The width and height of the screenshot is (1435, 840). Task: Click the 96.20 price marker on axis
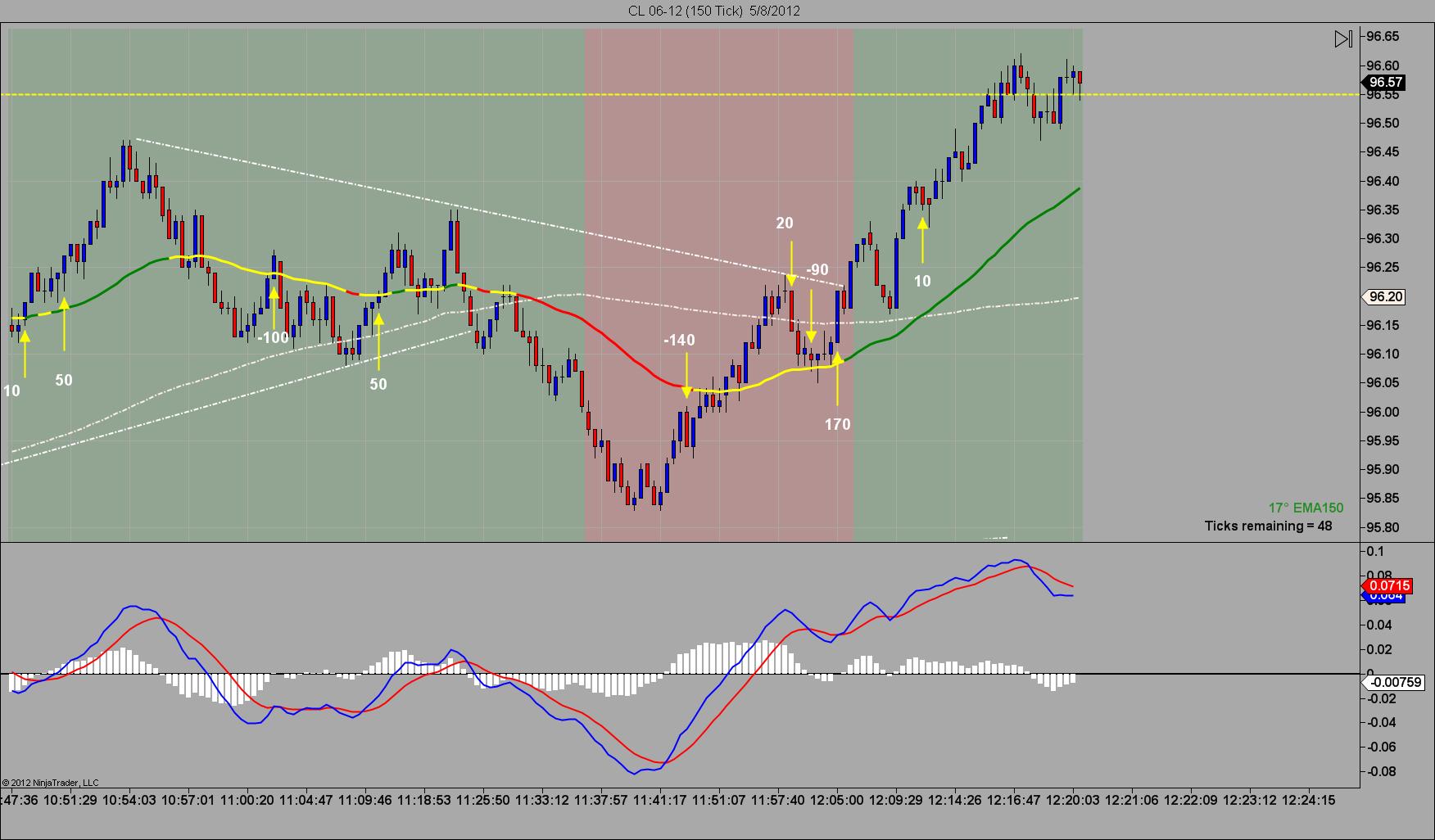click(1384, 297)
